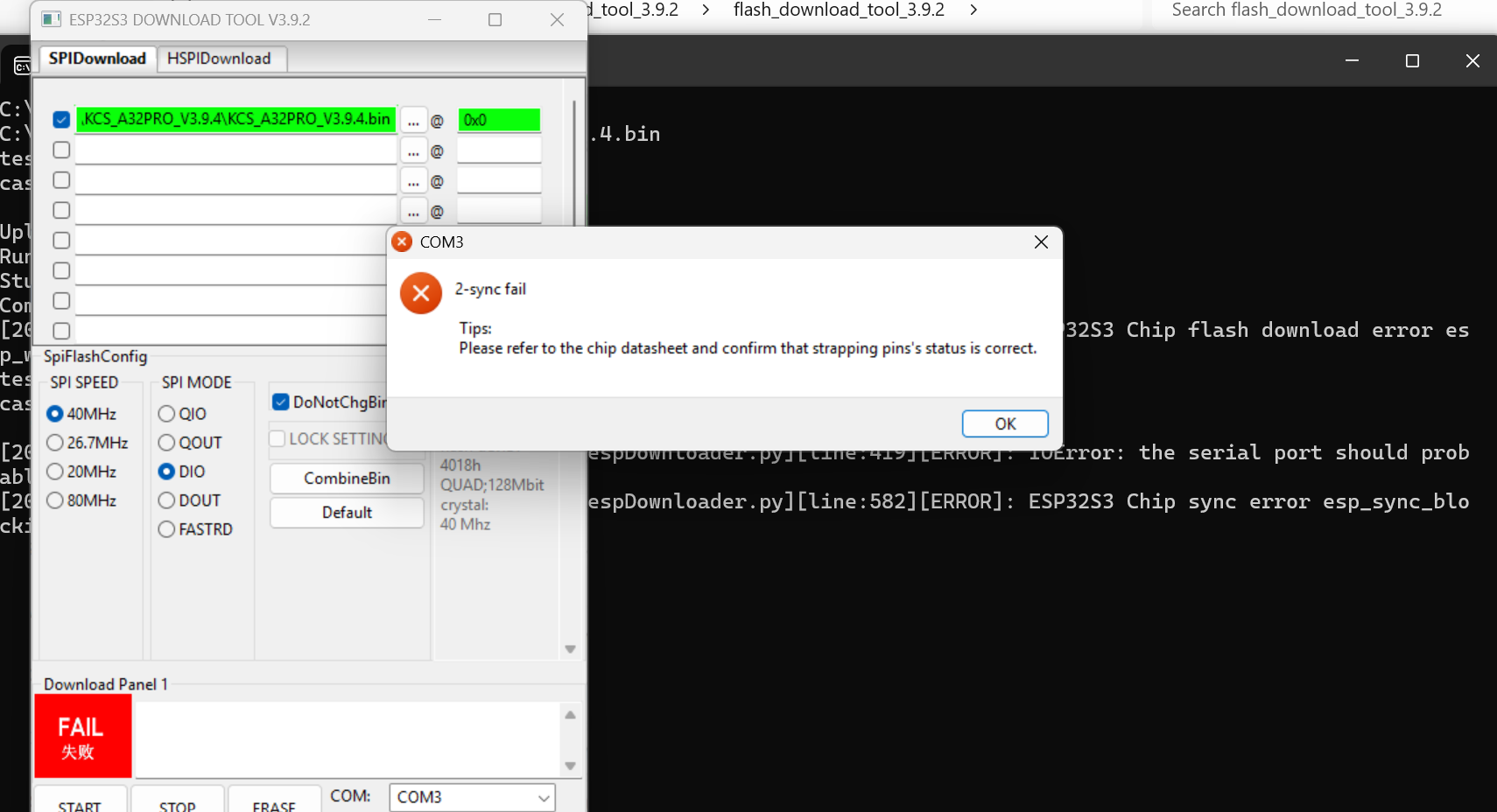Screen dimensions: 1497x812
Task: Switch to the HSPIDownload tab
Action: tap(219, 59)
